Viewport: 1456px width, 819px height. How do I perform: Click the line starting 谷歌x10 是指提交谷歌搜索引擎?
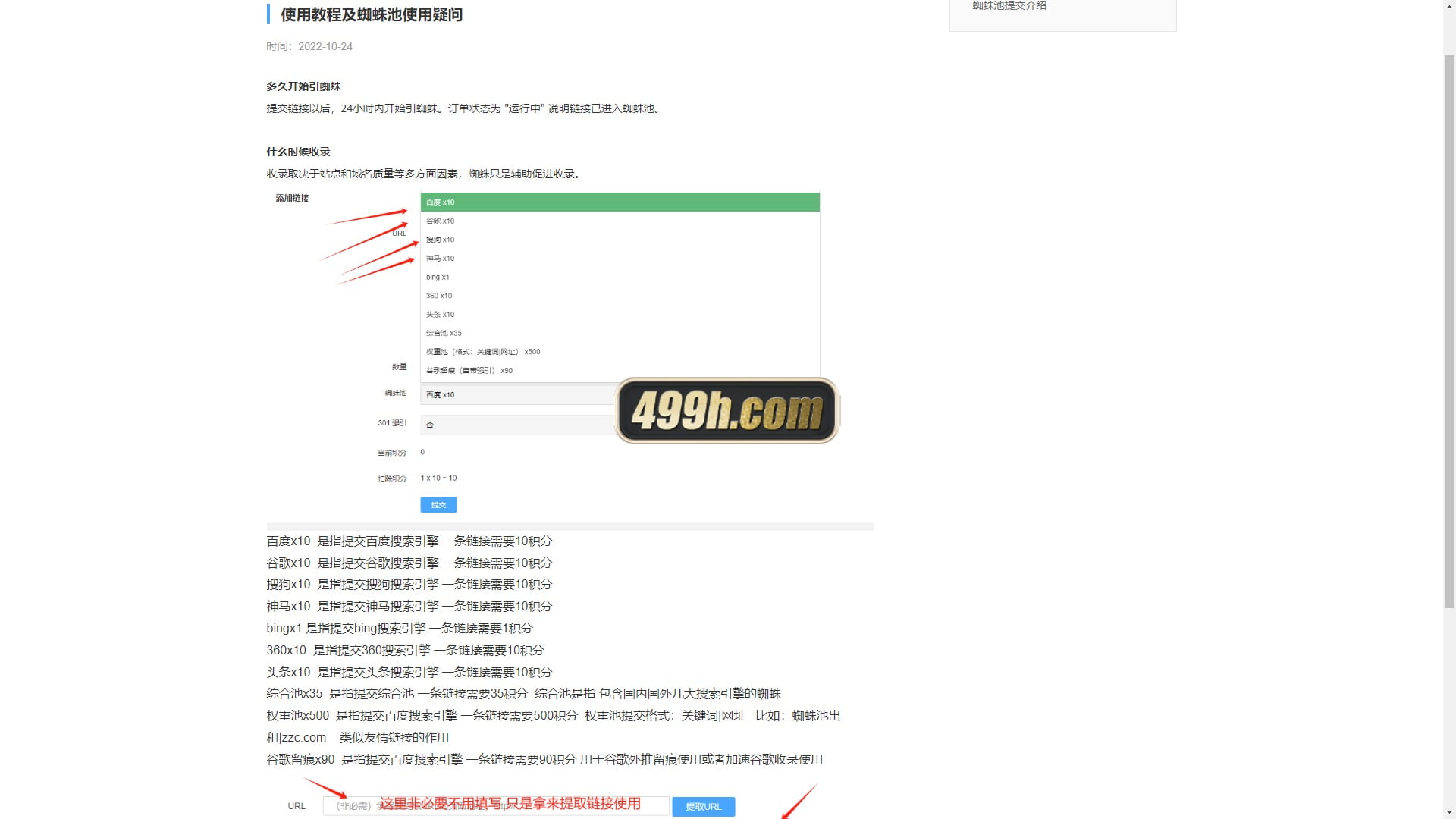click(409, 563)
